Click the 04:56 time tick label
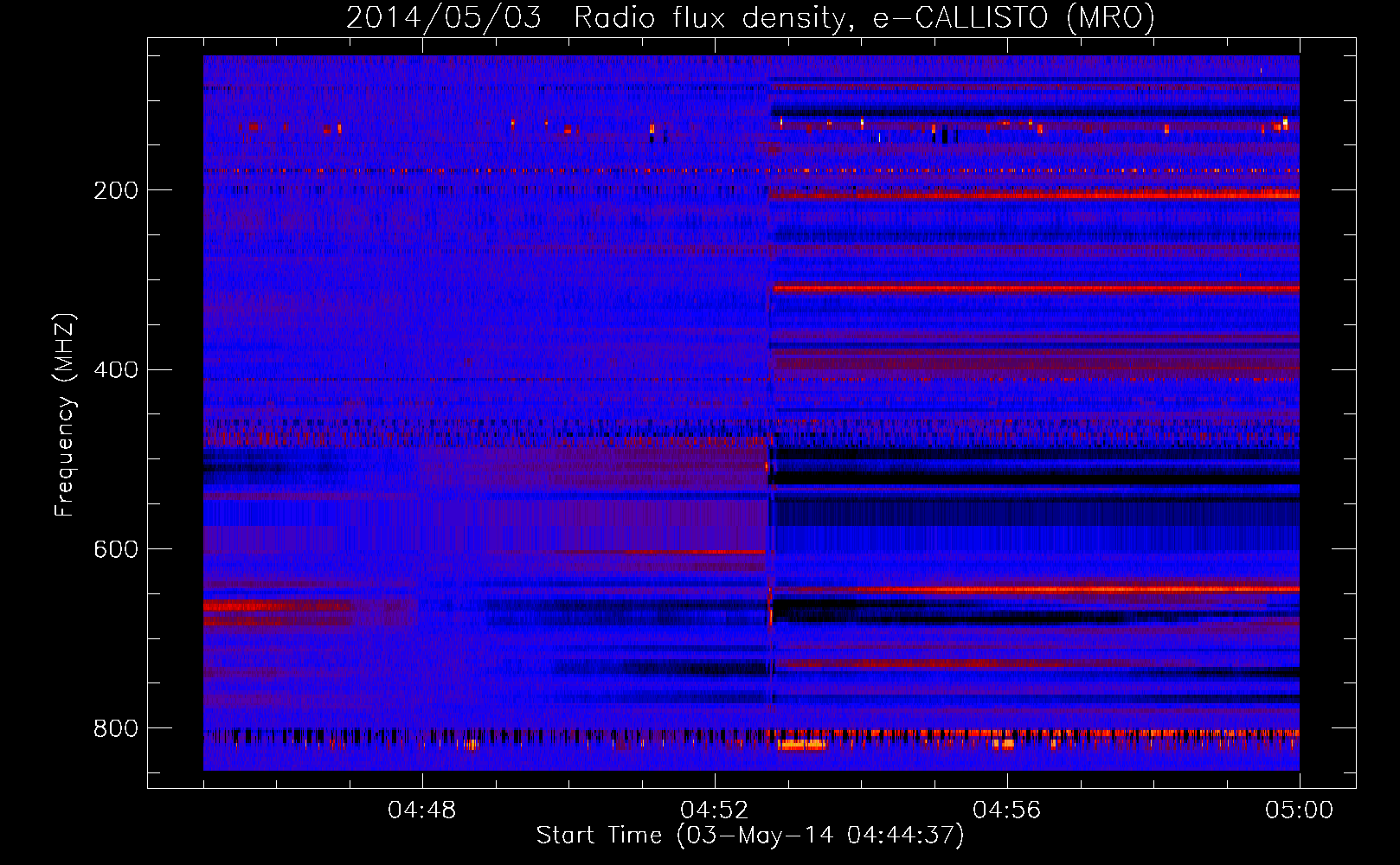The width and height of the screenshot is (1400, 865). tap(1007, 811)
